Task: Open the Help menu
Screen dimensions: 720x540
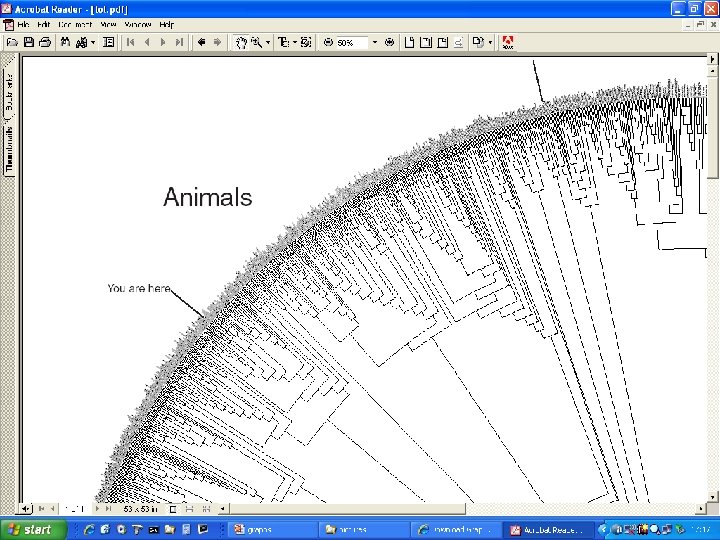Action: coord(167,24)
